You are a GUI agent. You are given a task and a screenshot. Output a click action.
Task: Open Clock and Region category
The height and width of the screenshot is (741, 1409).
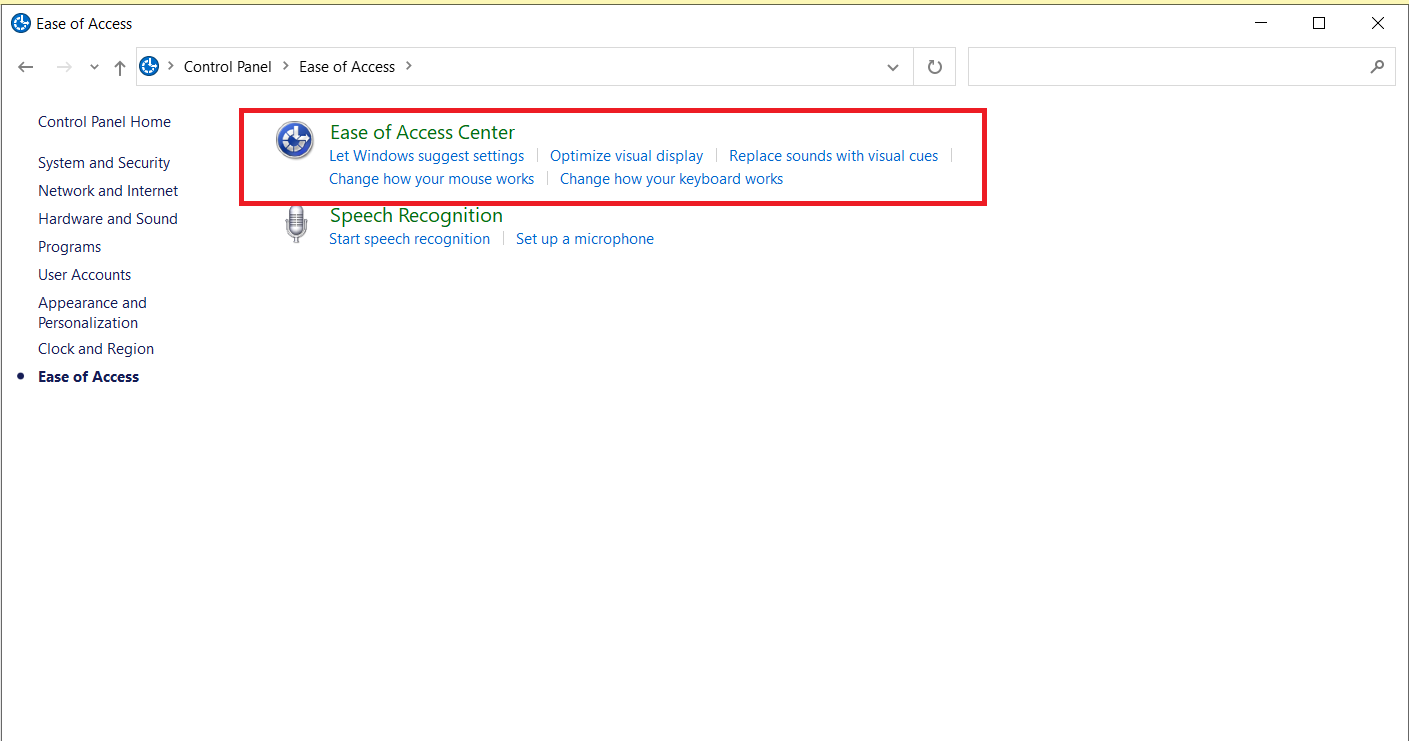[96, 349]
